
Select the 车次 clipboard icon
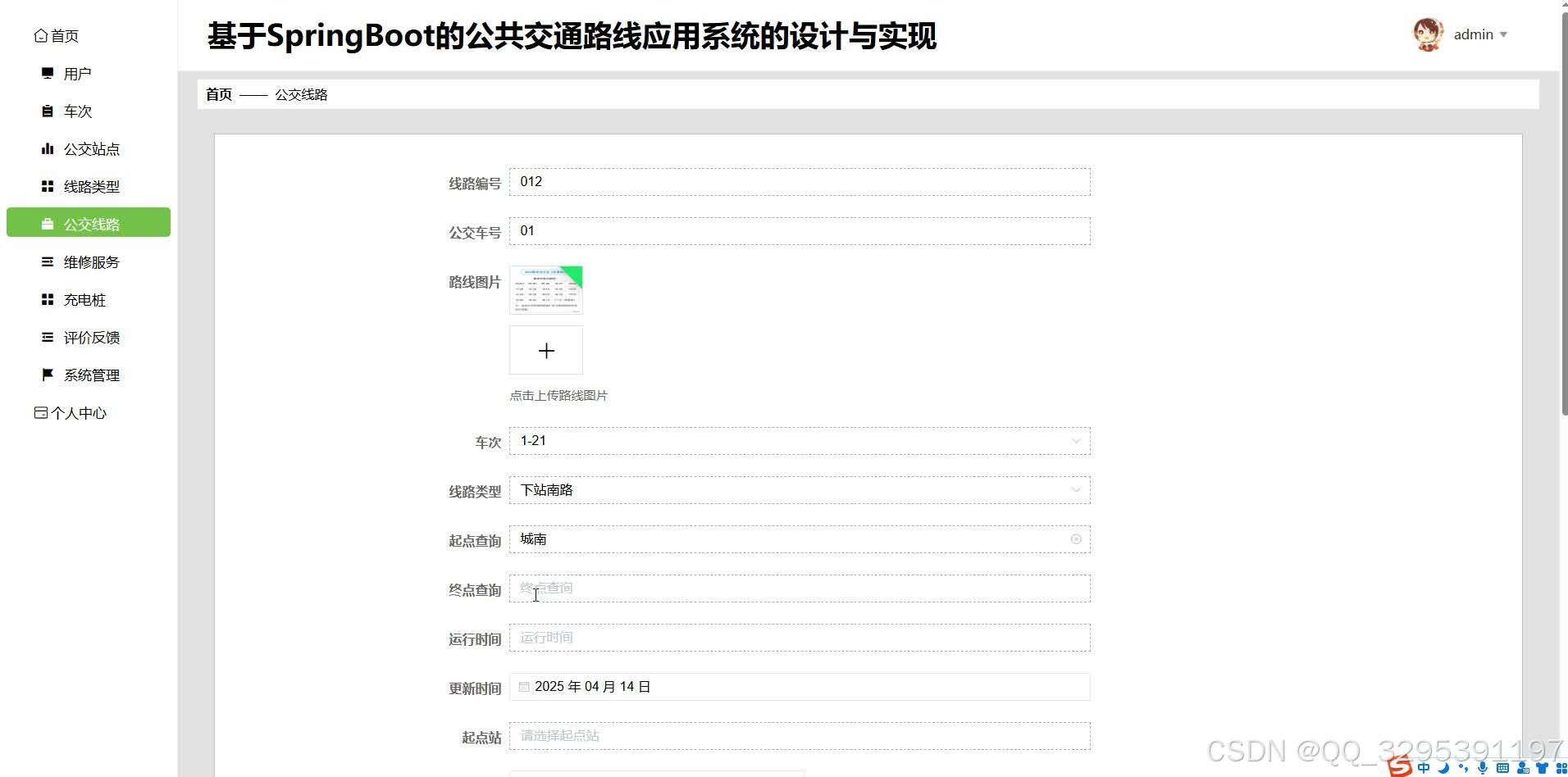point(48,111)
